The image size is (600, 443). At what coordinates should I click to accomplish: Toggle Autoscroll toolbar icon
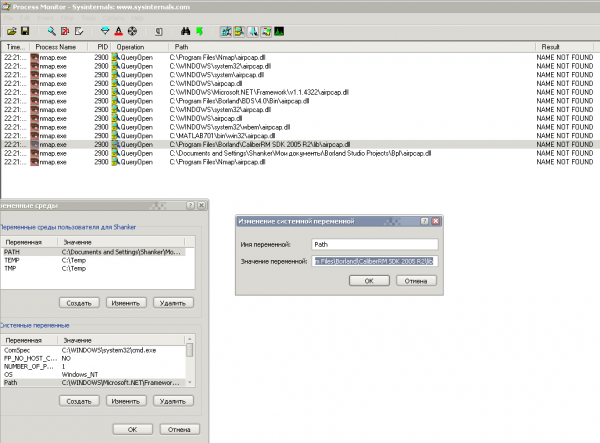click(65, 31)
